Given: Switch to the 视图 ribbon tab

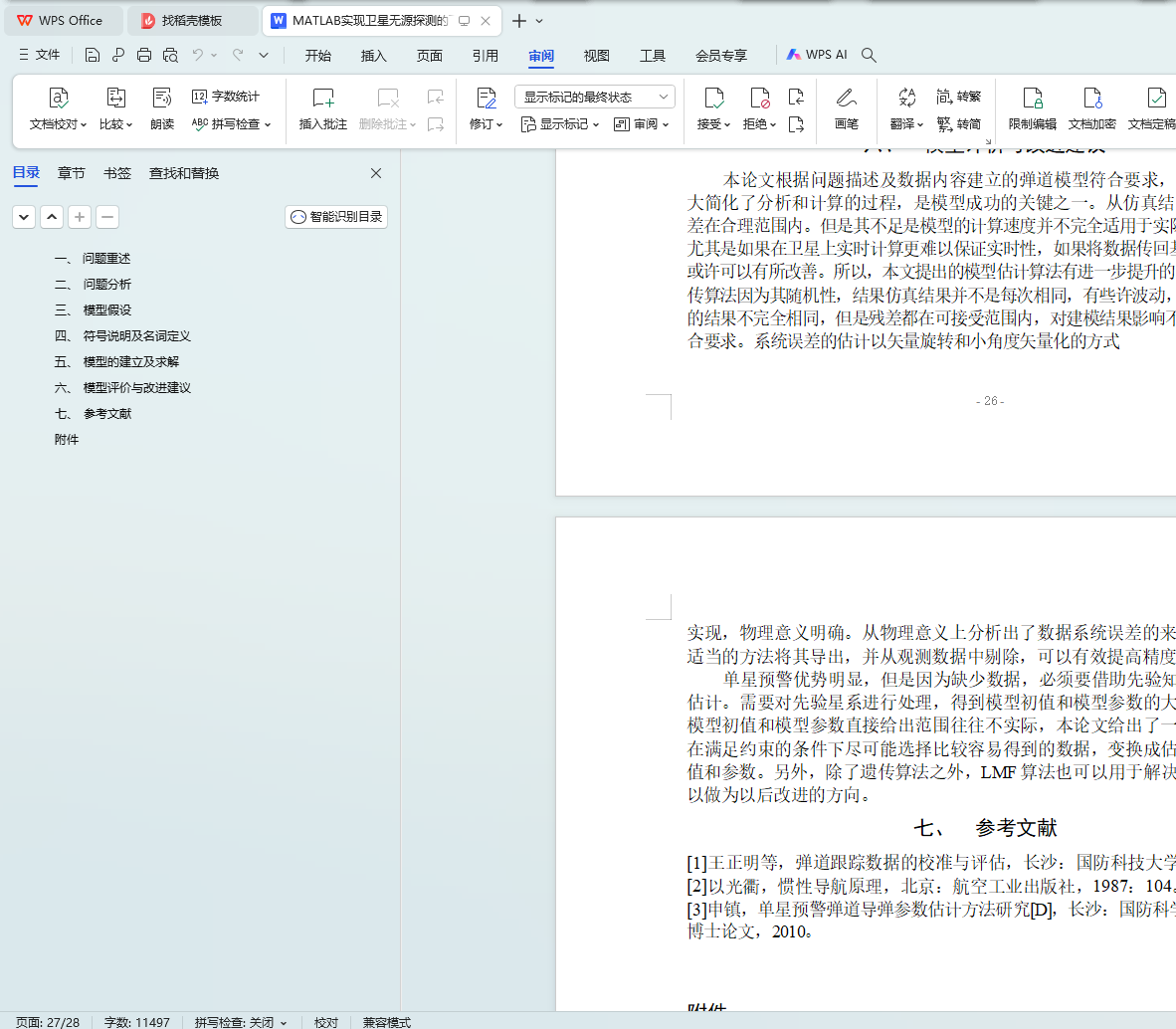Looking at the screenshot, I should 597,56.
